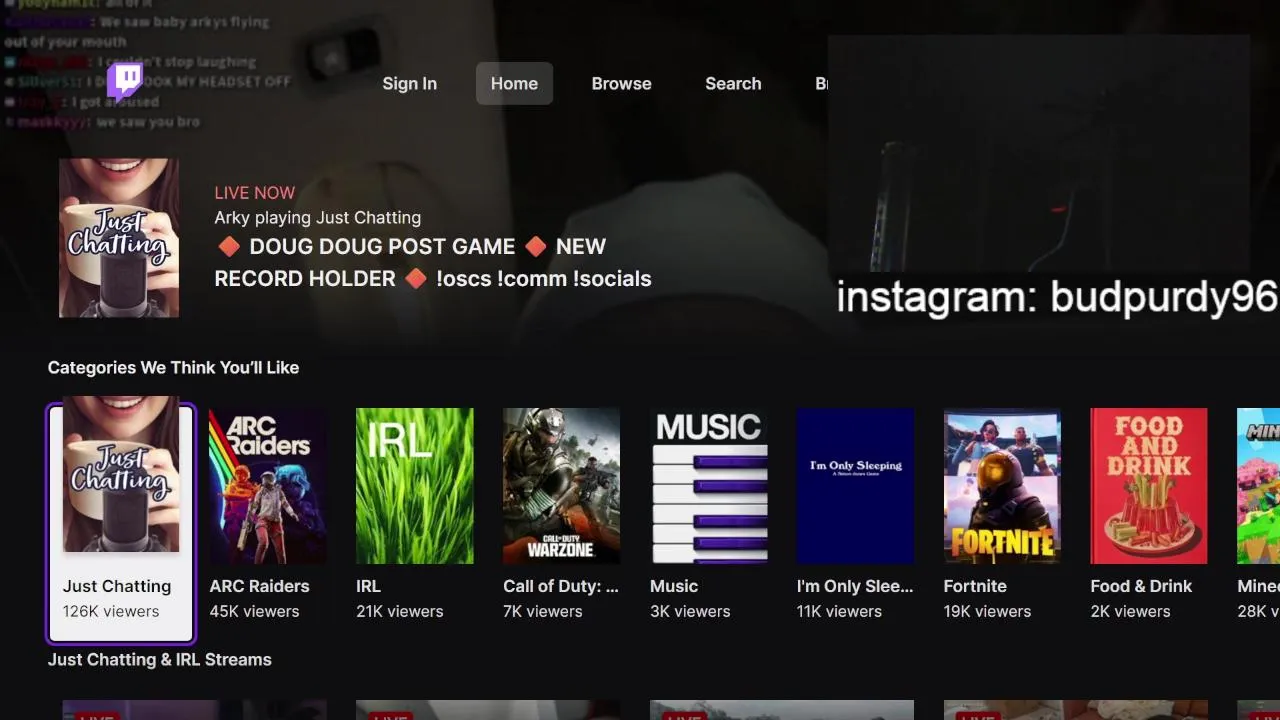
Task: Click the ARC Raiders title text
Action: pyautogui.click(x=259, y=586)
